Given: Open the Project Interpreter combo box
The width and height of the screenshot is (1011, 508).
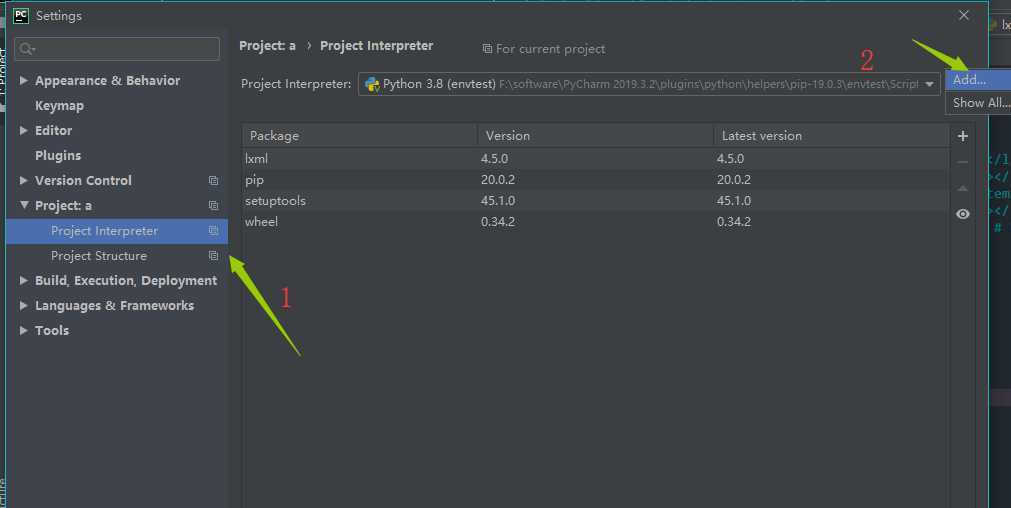Looking at the screenshot, I should 649,84.
